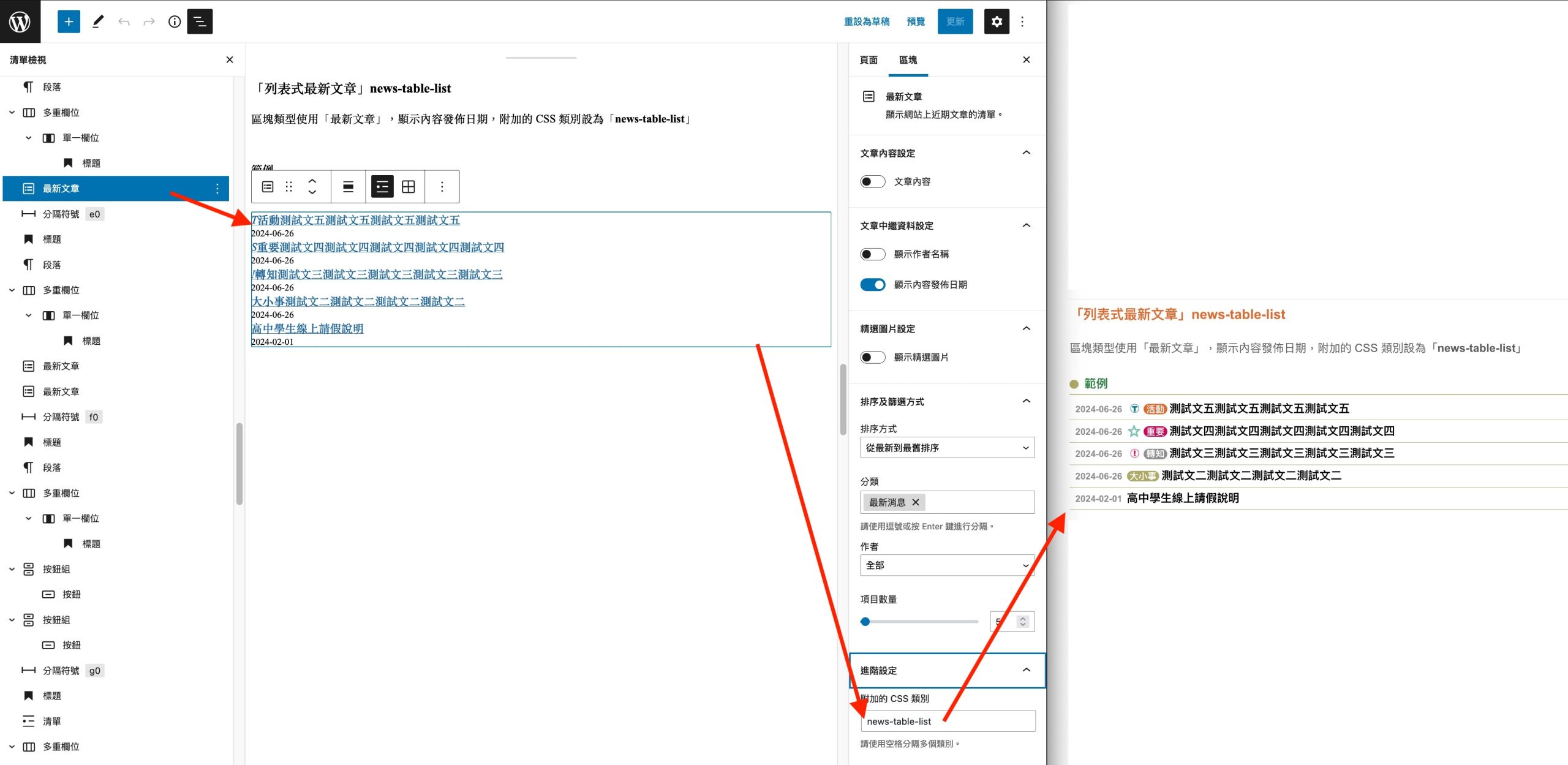Click the 附加的 CSS 類別 input field
Image resolution: width=1568 pixels, height=765 pixels.
948,721
